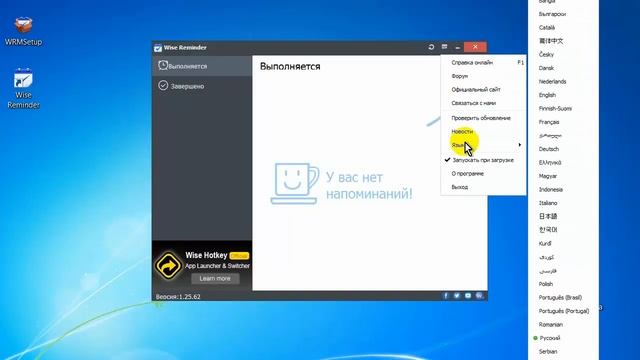Choose Выход in the menu
640x360 pixels.
coord(483,187)
